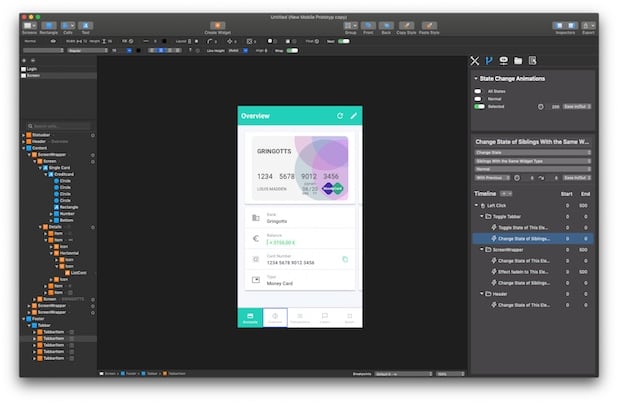Open the Normal state dropdown in action panel
This screenshot has width=618, height=403.
[x=532, y=169]
